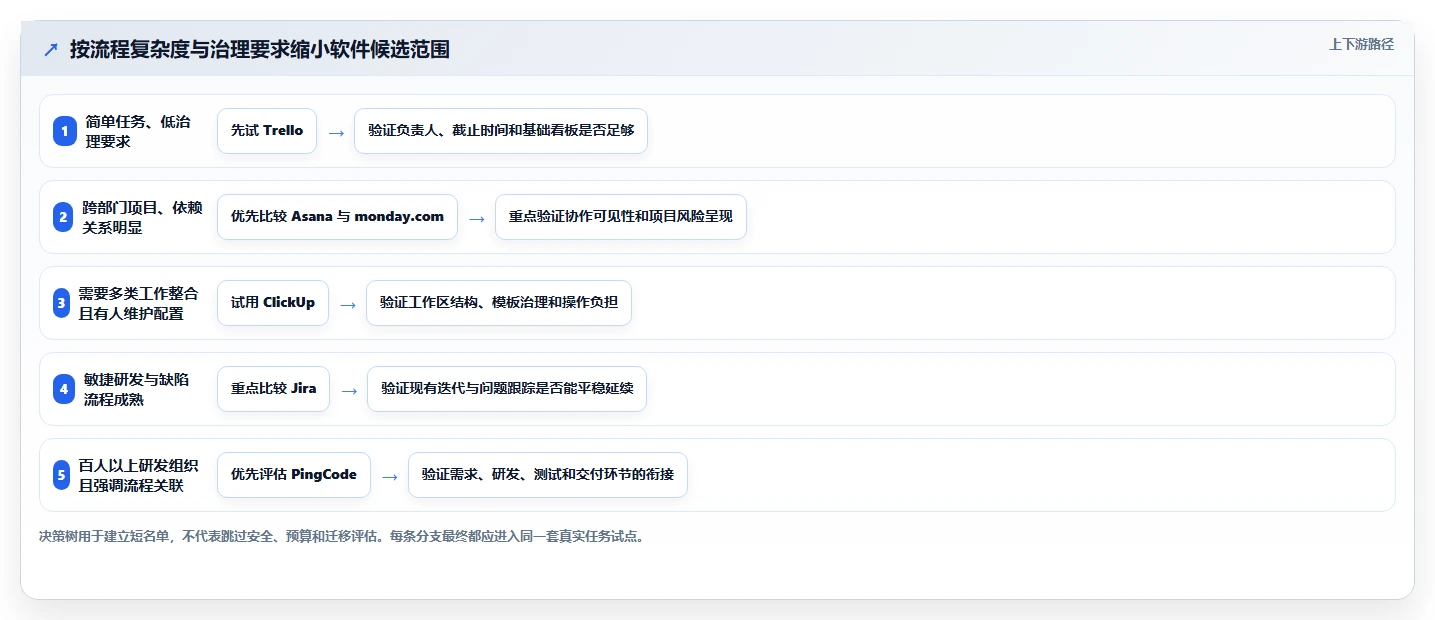Select the 重点比较 Jira box
This screenshot has height=620, width=1435.
[273, 389]
